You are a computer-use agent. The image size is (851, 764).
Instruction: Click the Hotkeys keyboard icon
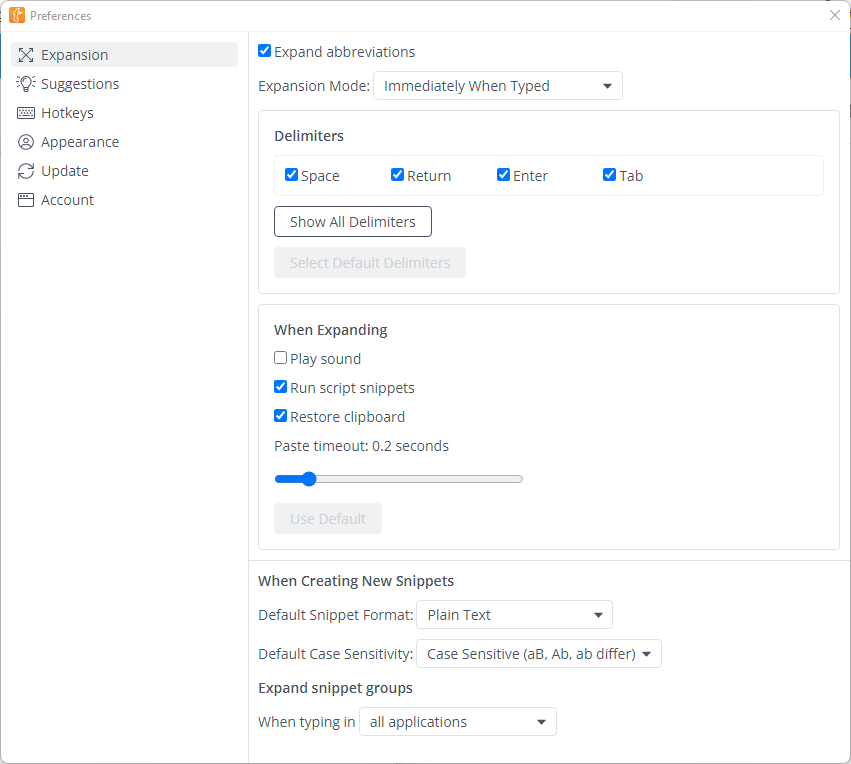coord(26,113)
